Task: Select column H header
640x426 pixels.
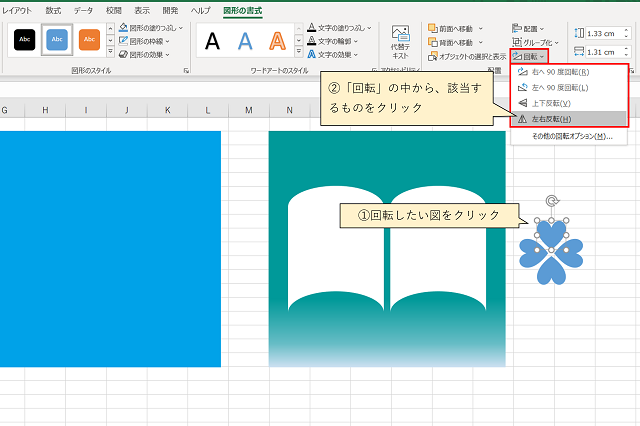Action: (45, 110)
